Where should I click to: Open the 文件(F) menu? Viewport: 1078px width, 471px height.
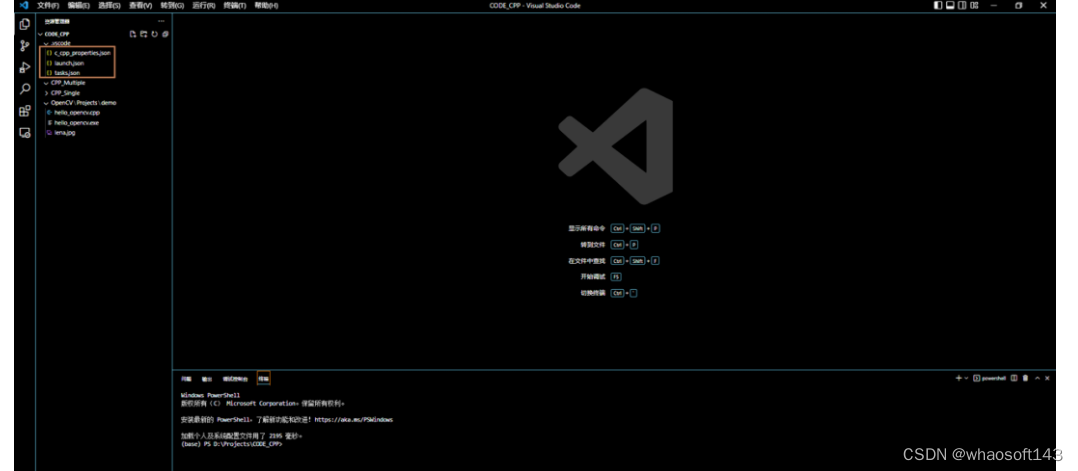point(47,5)
